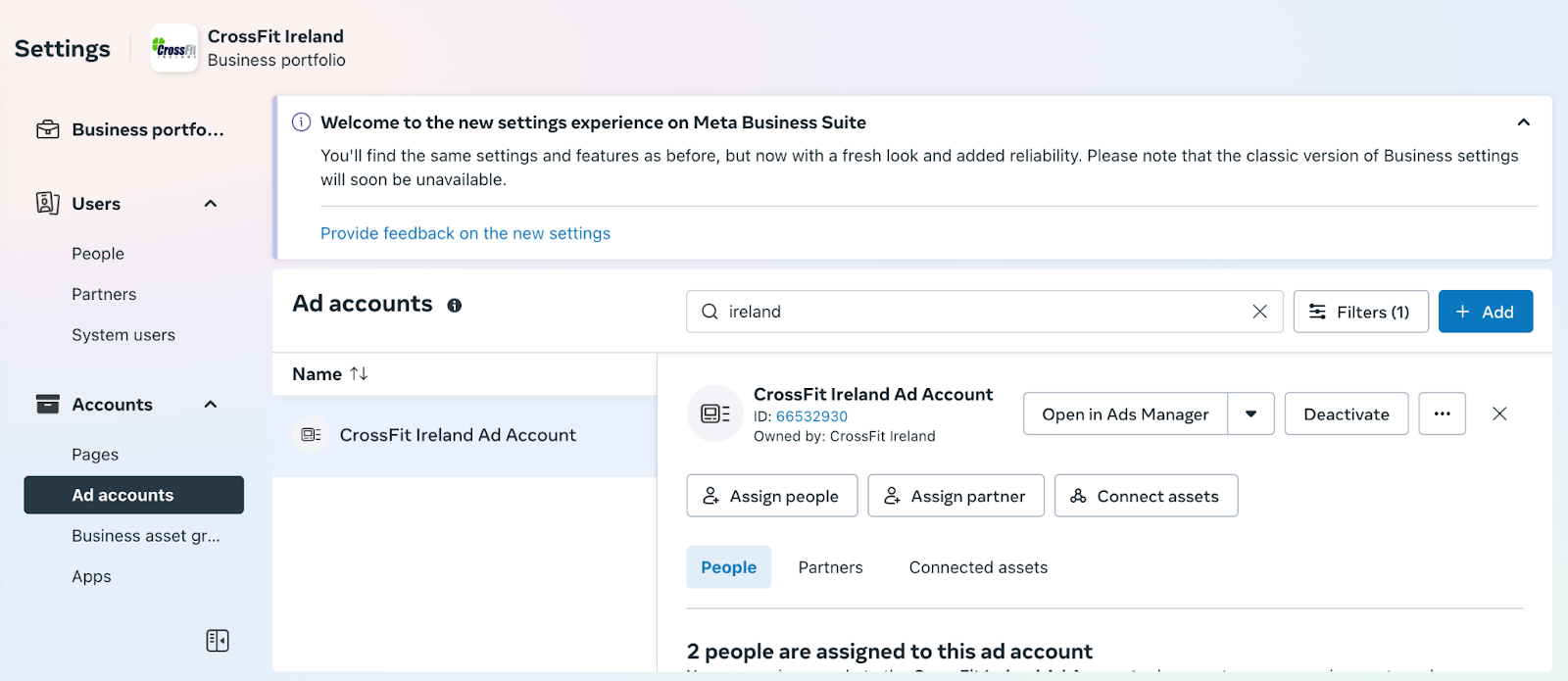Open the three-dot more options menu
1568x681 pixels.
1442,413
